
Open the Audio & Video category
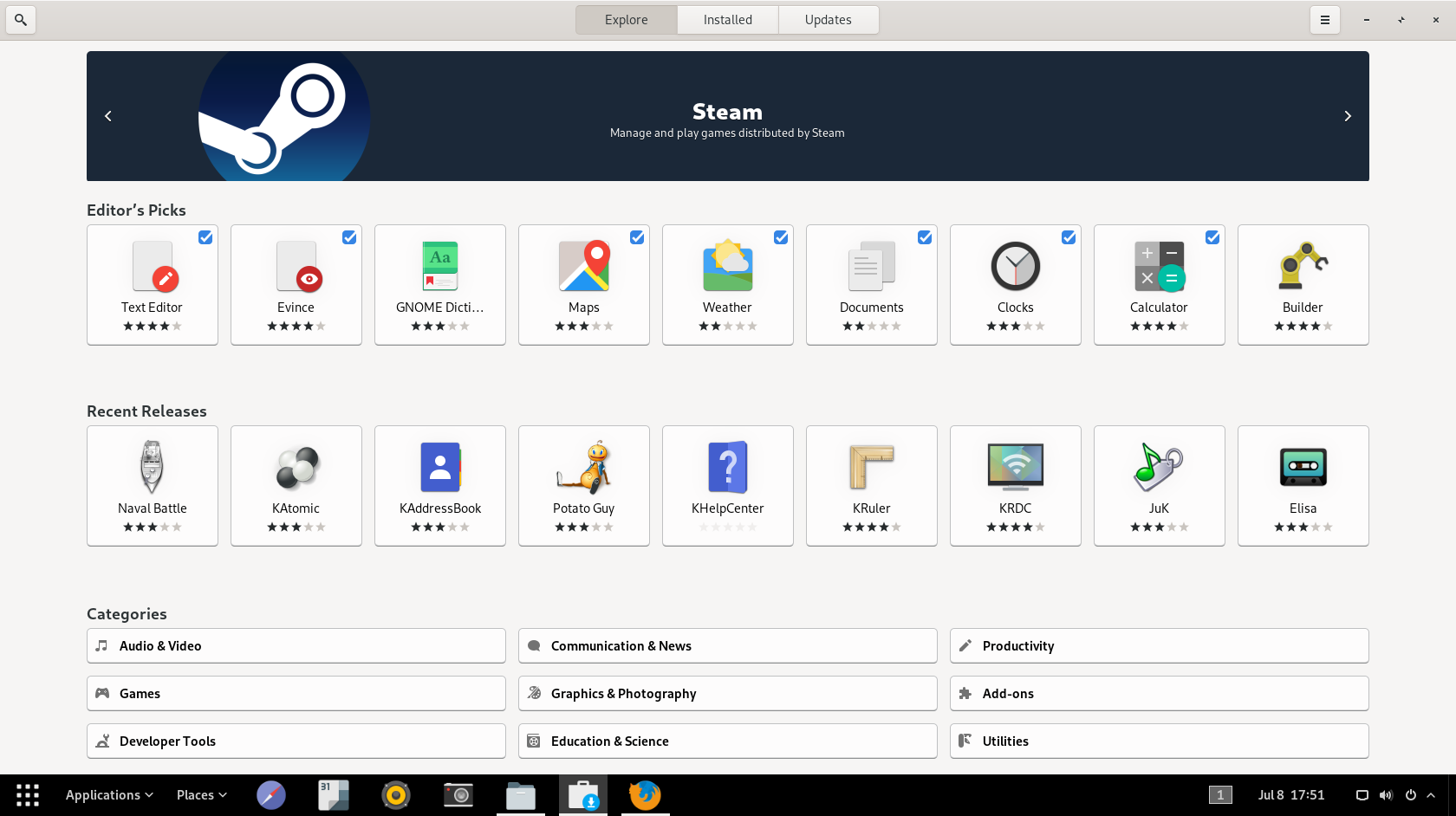(296, 646)
